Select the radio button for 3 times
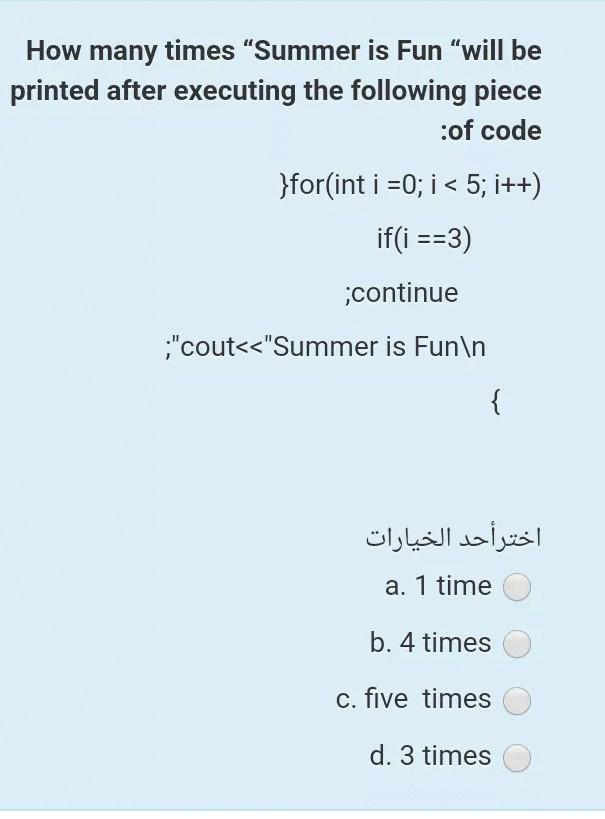605x819 pixels. point(517,758)
